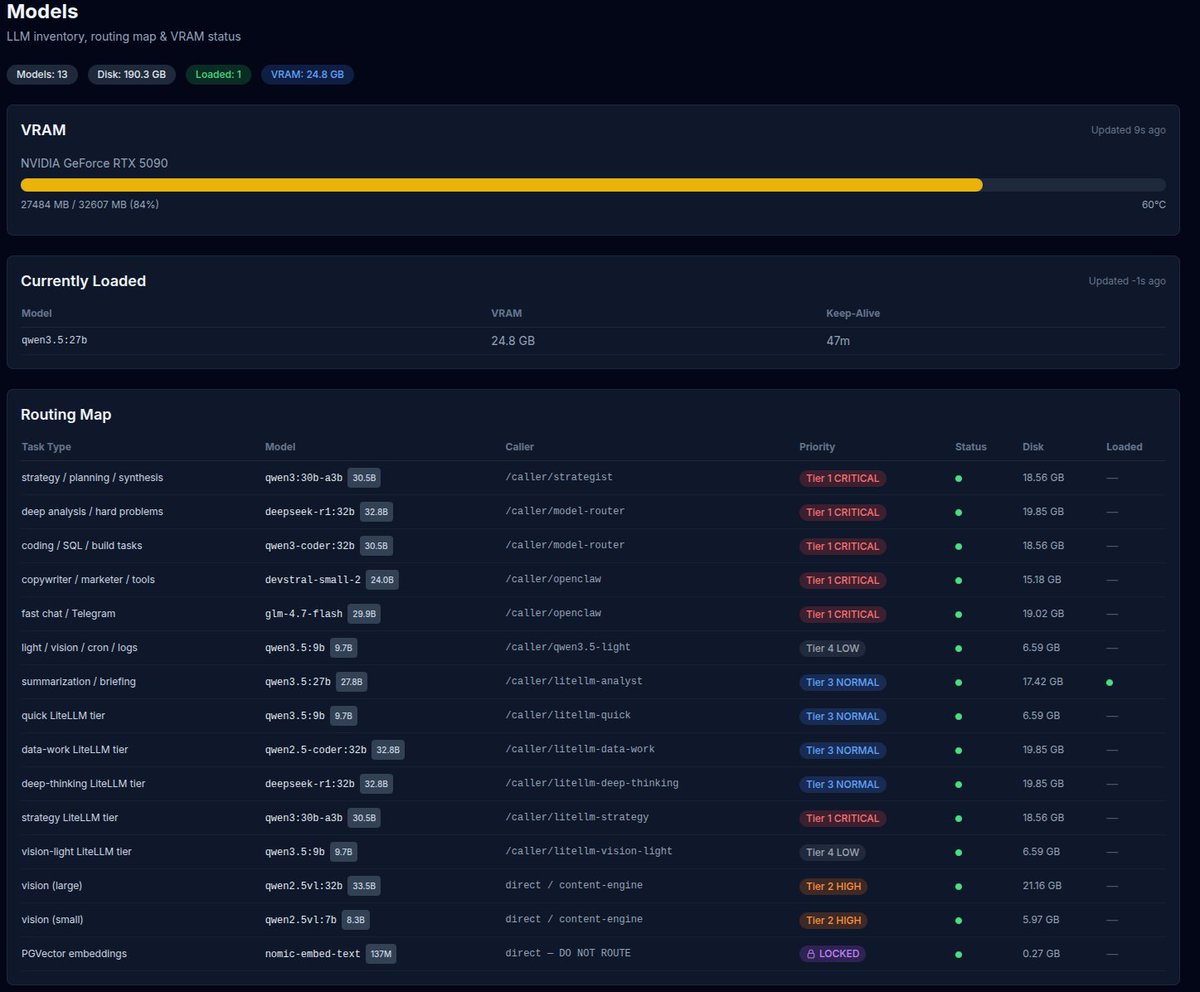Click the 29.9B badge beside glm-4.7-flash

coord(364,614)
